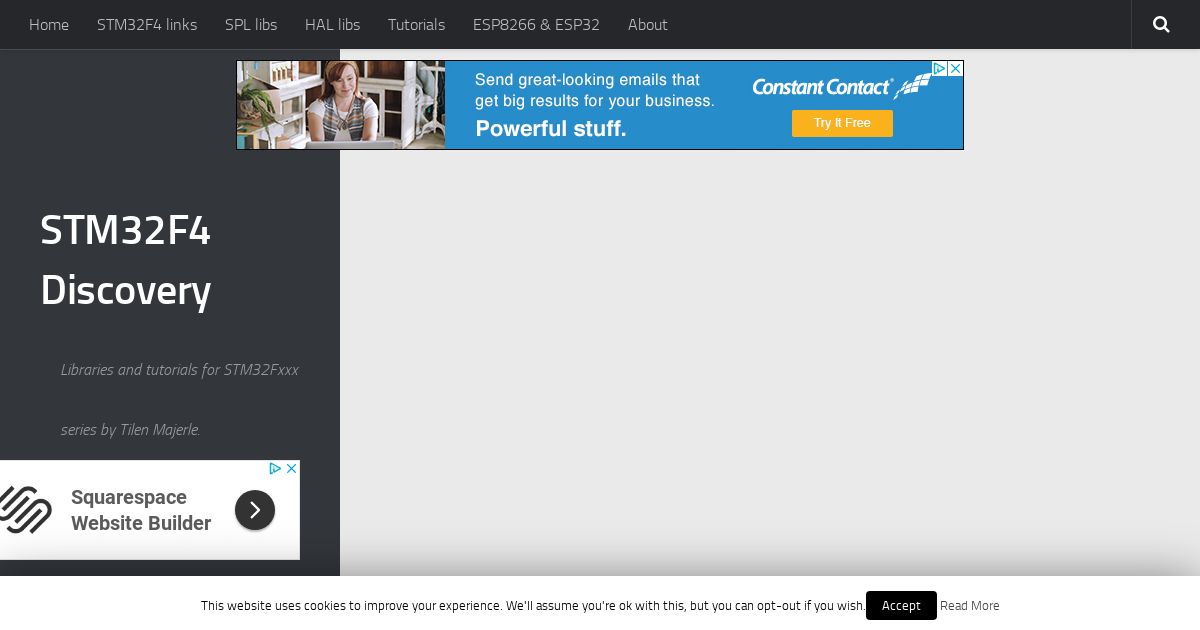Viewport: 1200px width, 630px height.
Task: Click 'series by Tilen Majerle.' text
Action: point(131,430)
